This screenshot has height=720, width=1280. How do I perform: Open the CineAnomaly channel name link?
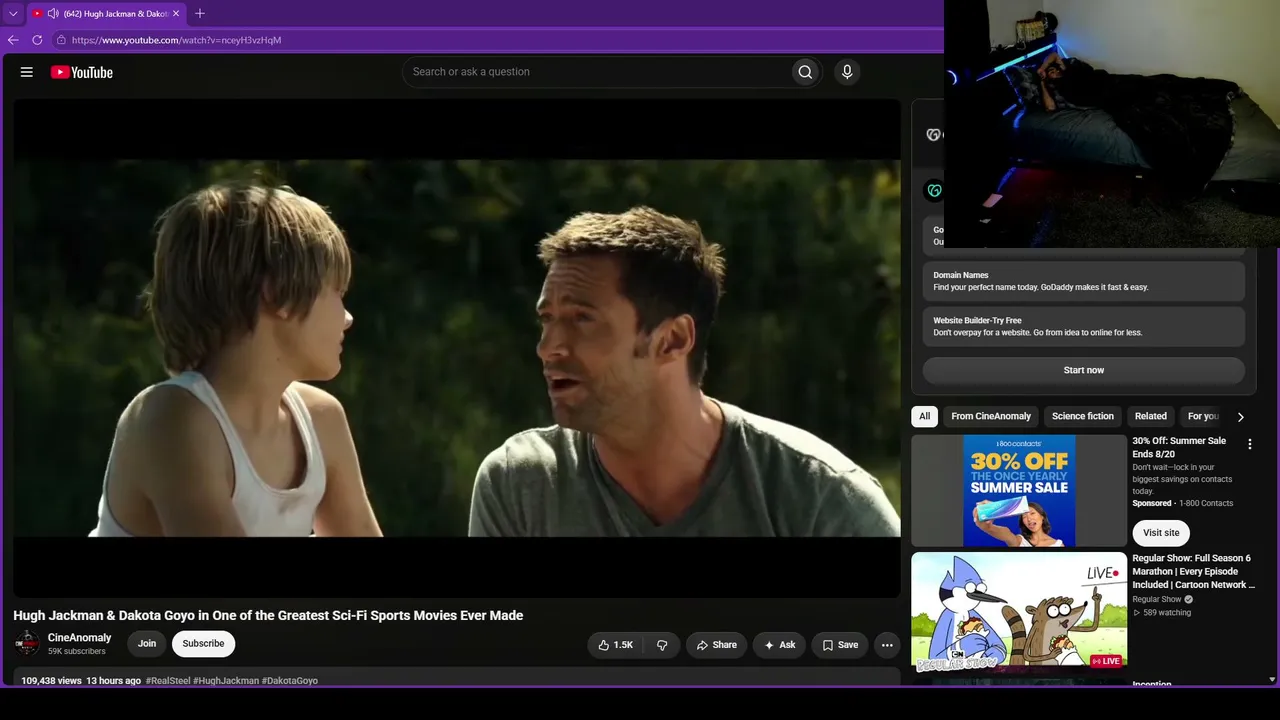(x=80, y=638)
